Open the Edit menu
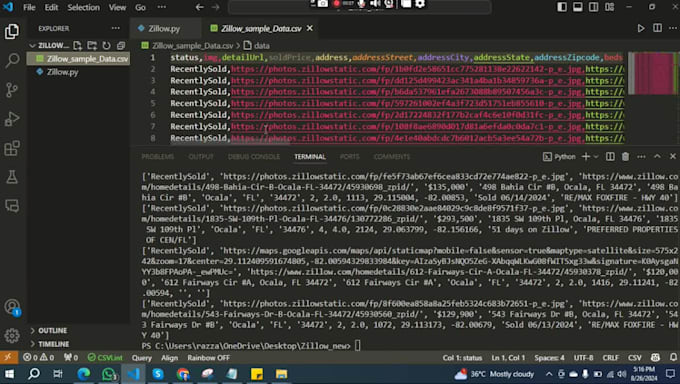This screenshot has width=680, height=384. click(x=51, y=7)
